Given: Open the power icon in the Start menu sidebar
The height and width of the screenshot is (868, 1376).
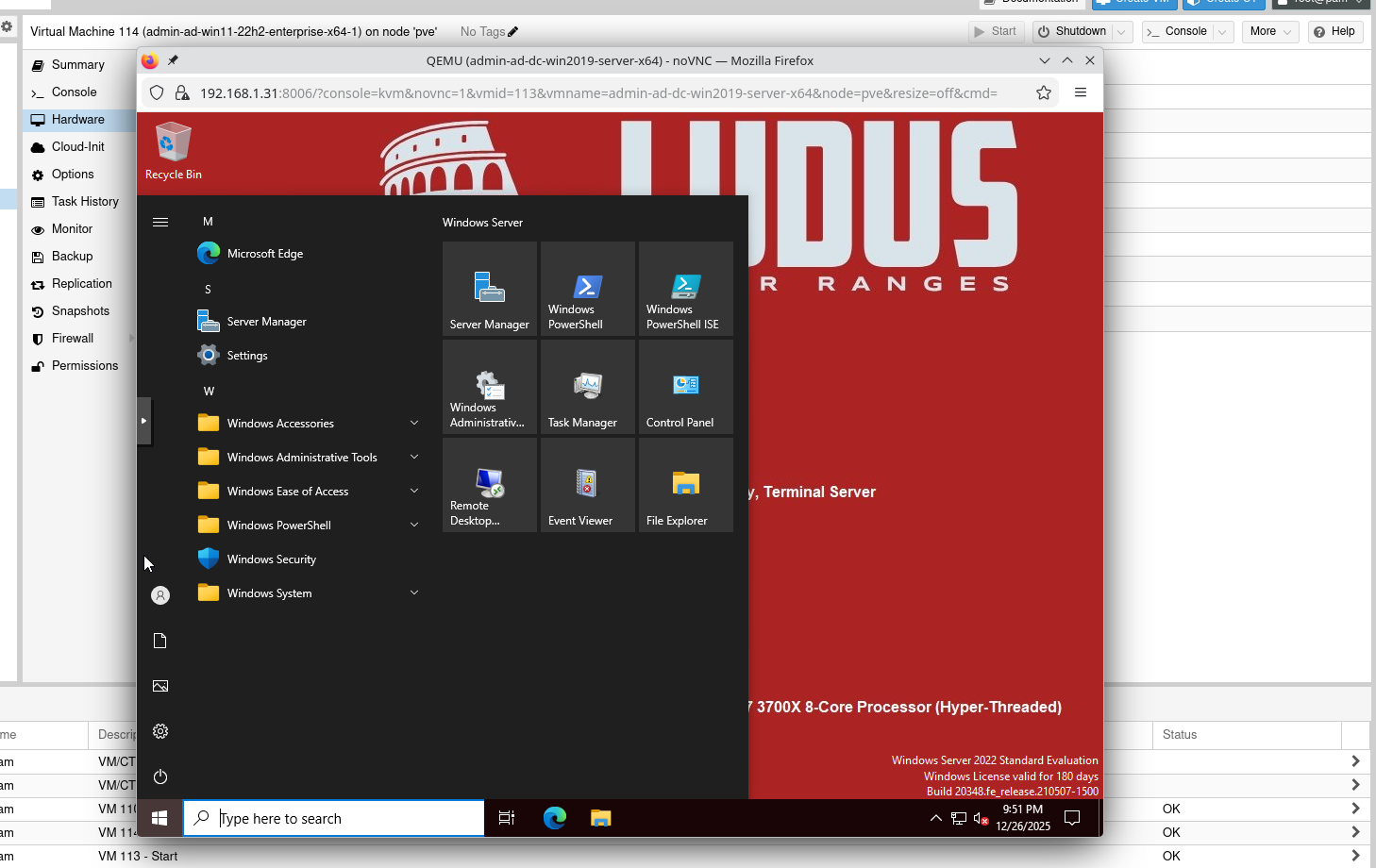Looking at the screenshot, I should point(159,776).
